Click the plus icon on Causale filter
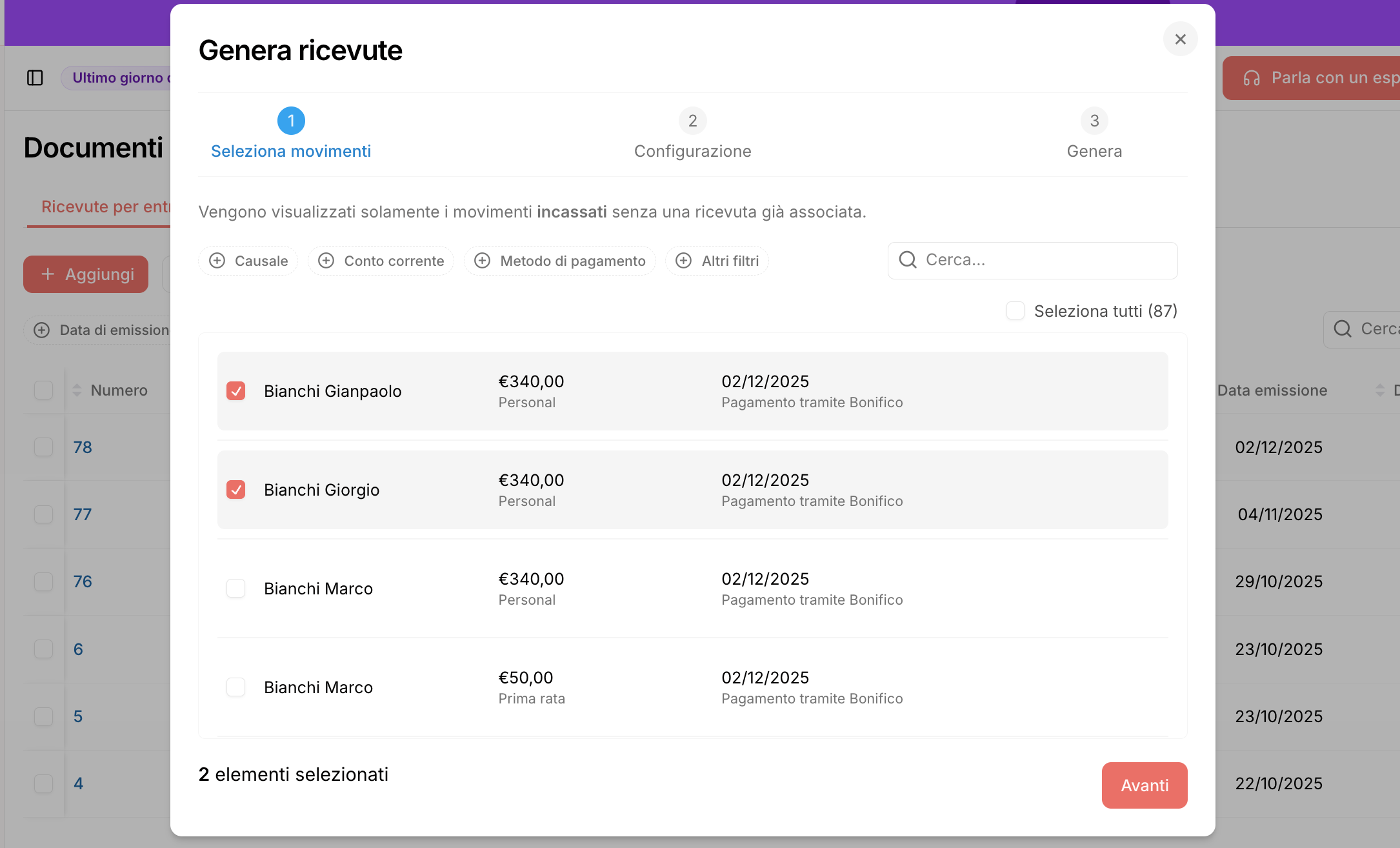Viewport: 1400px width, 848px height. (217, 261)
